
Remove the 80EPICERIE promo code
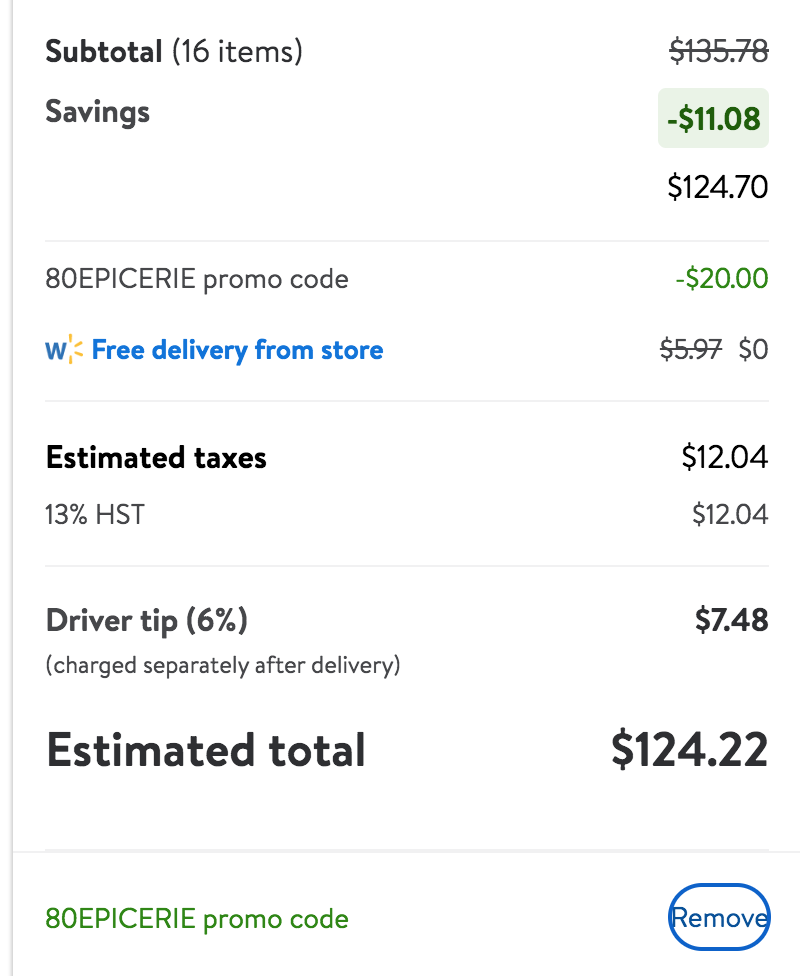[719, 917]
